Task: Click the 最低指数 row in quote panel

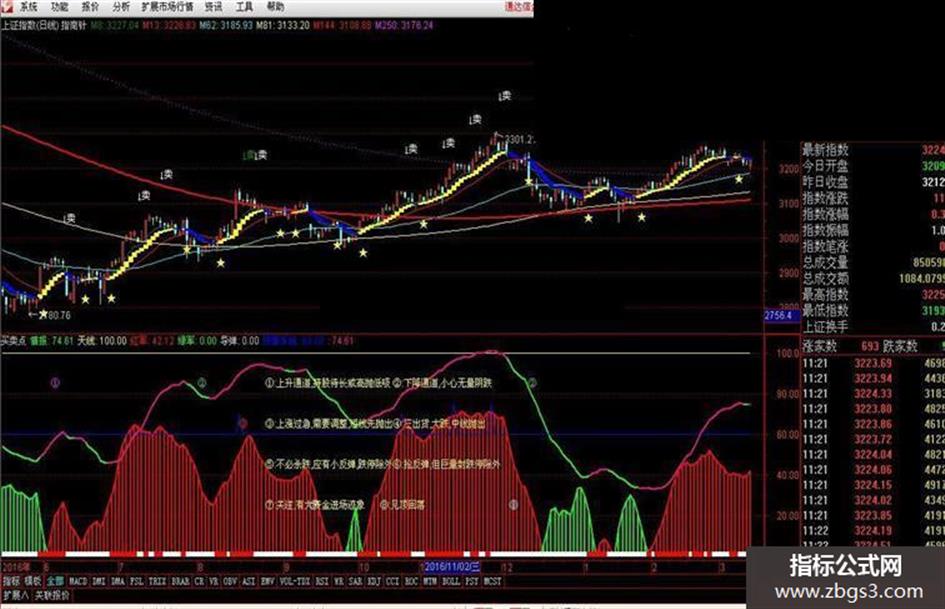Action: click(873, 311)
